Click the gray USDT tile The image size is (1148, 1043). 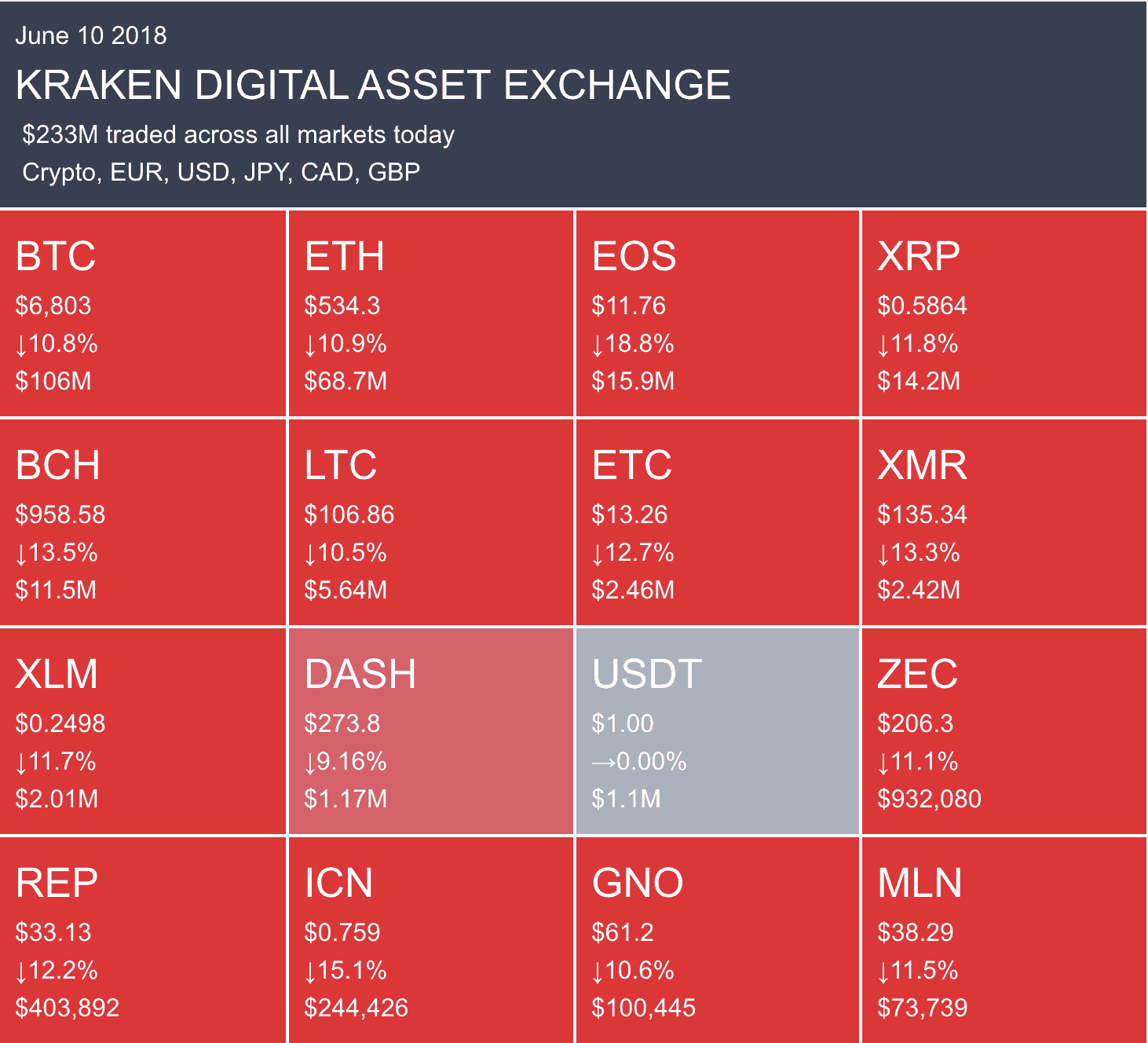click(x=717, y=731)
